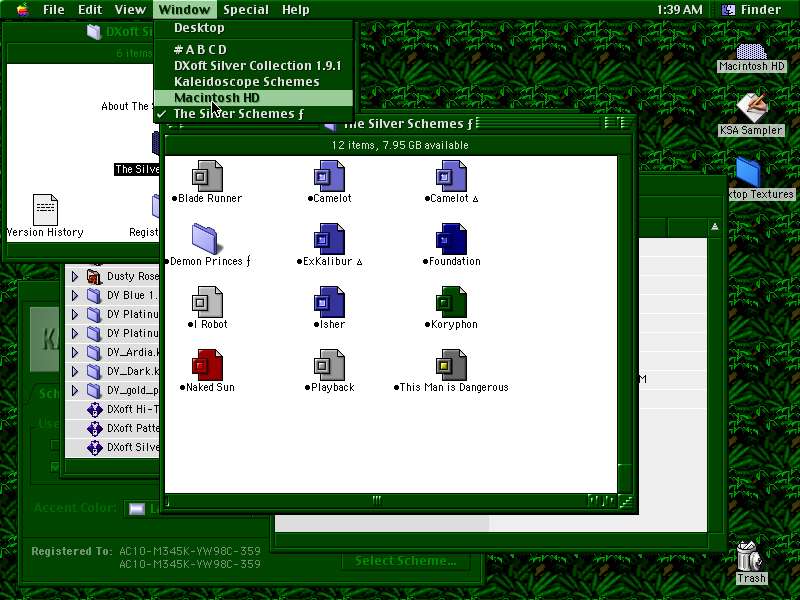800x600 pixels.
Task: Choose Desktop from the Window menu
Action: point(254,28)
